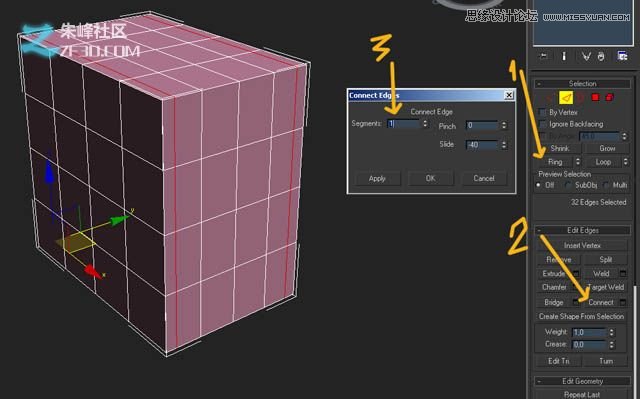Open Configure Modifier Sets icon

pos(622,56)
